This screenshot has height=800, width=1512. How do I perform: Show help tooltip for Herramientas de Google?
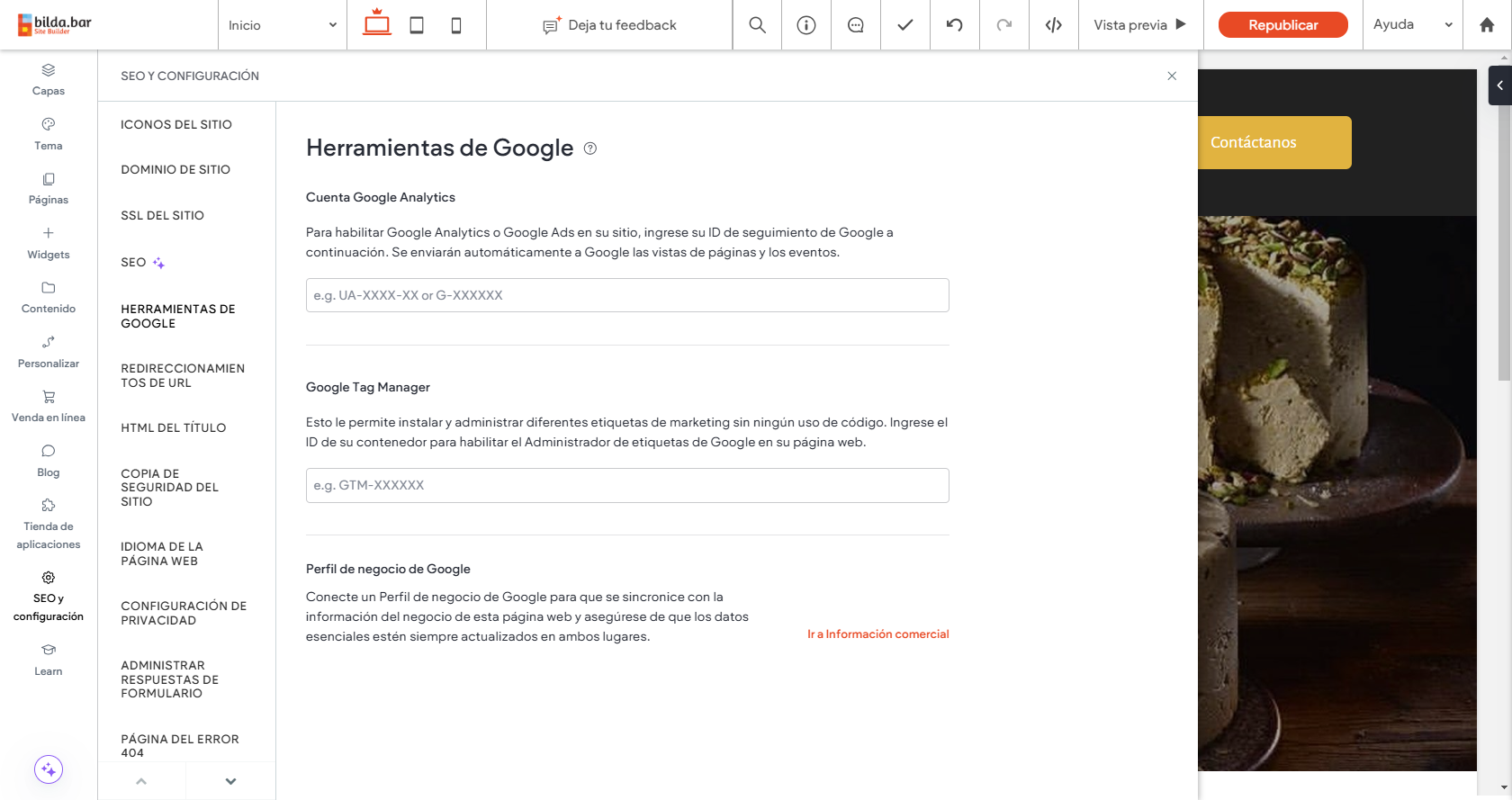point(590,148)
